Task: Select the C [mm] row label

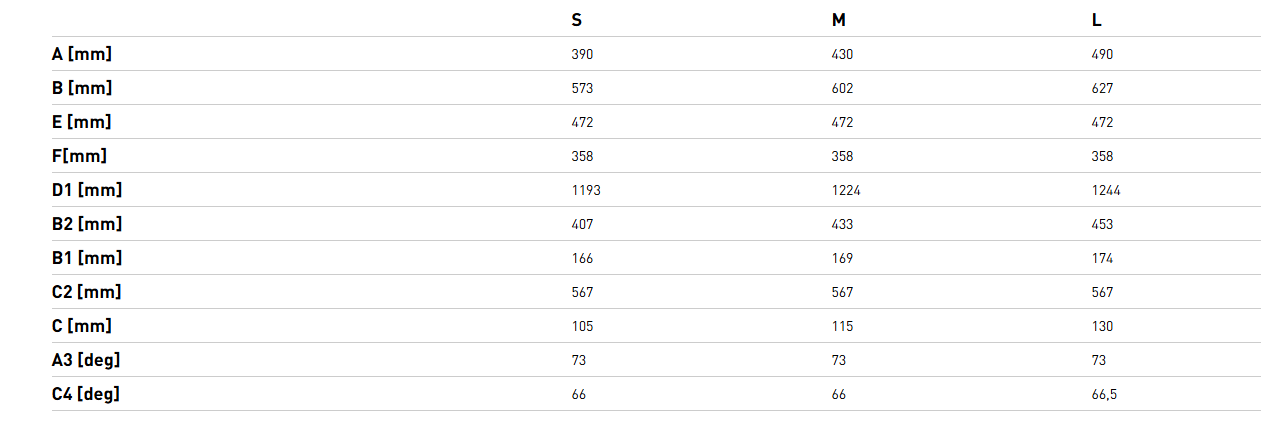Action: [82, 326]
